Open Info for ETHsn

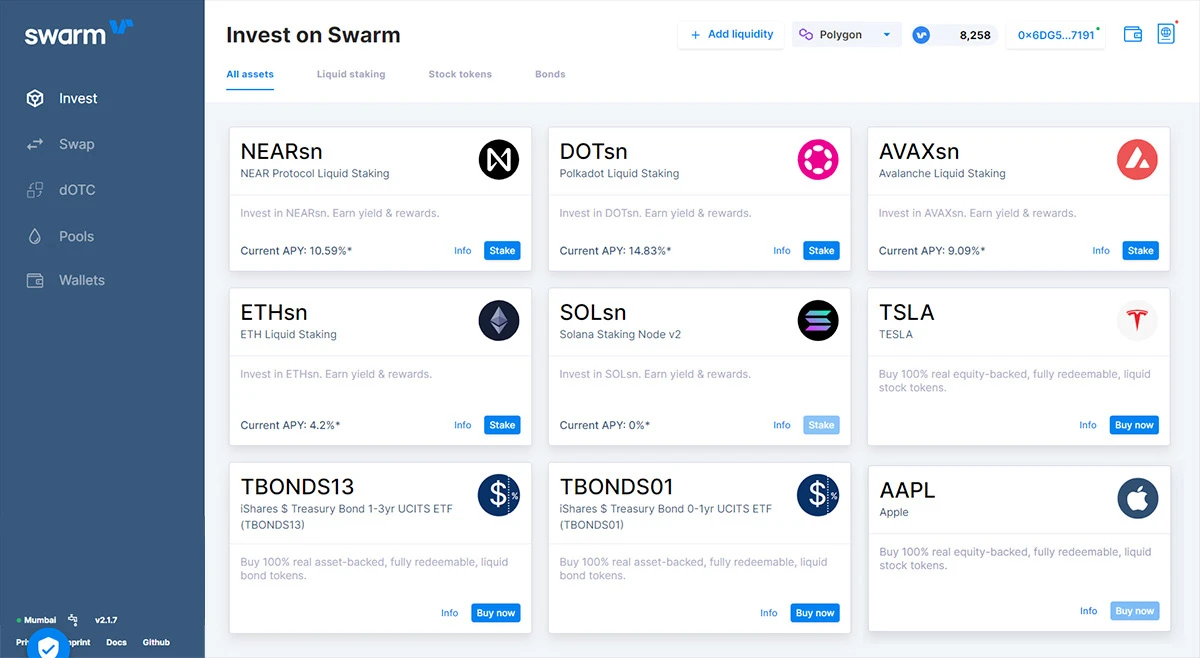click(462, 425)
